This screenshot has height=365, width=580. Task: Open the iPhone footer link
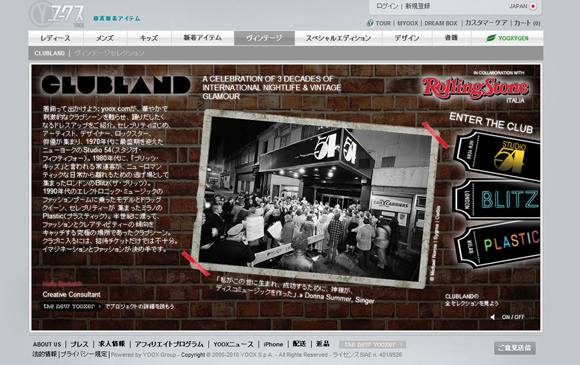[273, 344]
